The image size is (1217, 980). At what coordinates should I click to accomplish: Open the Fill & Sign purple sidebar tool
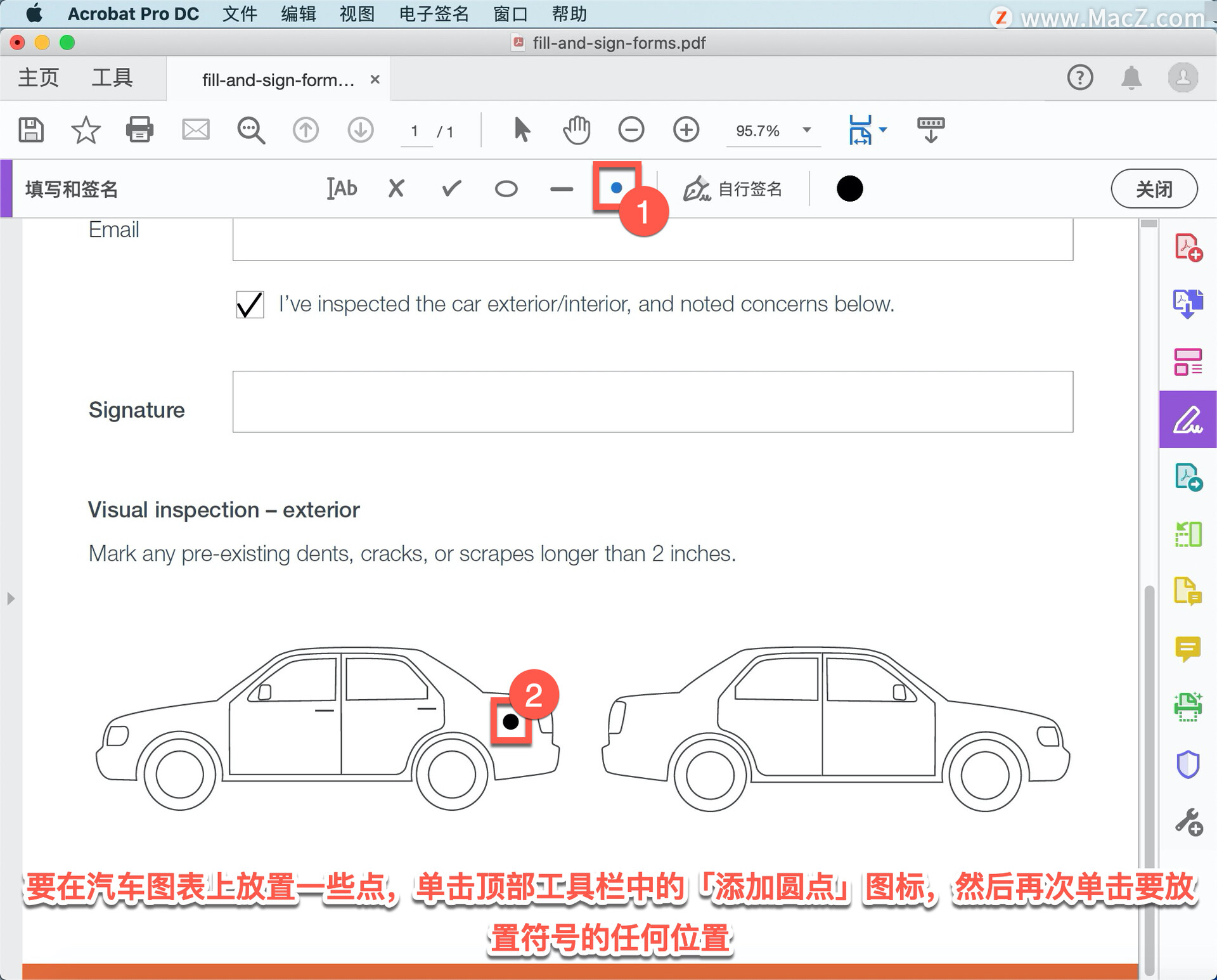(1188, 420)
